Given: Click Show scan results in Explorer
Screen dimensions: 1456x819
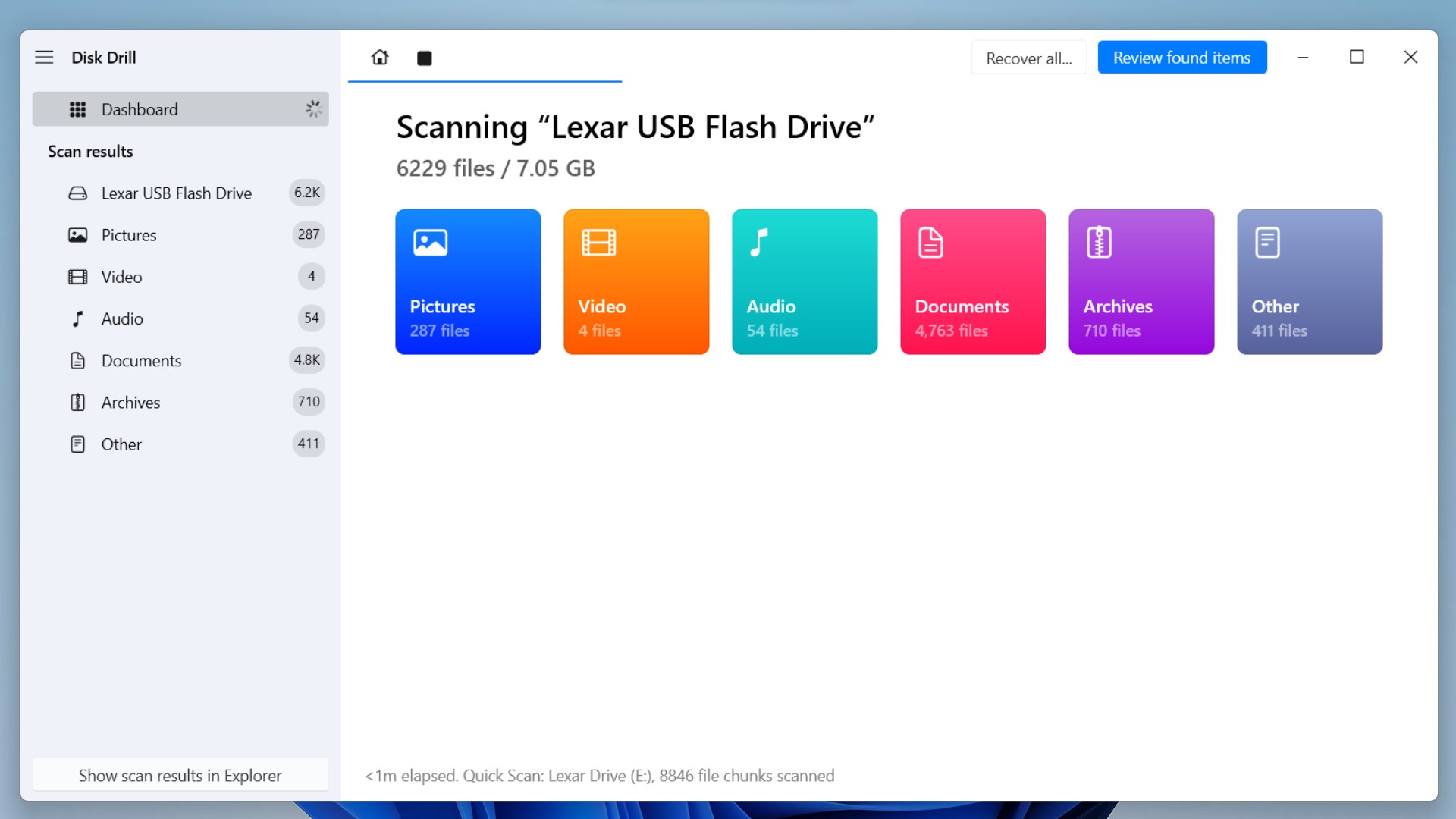Looking at the screenshot, I should click(x=181, y=775).
